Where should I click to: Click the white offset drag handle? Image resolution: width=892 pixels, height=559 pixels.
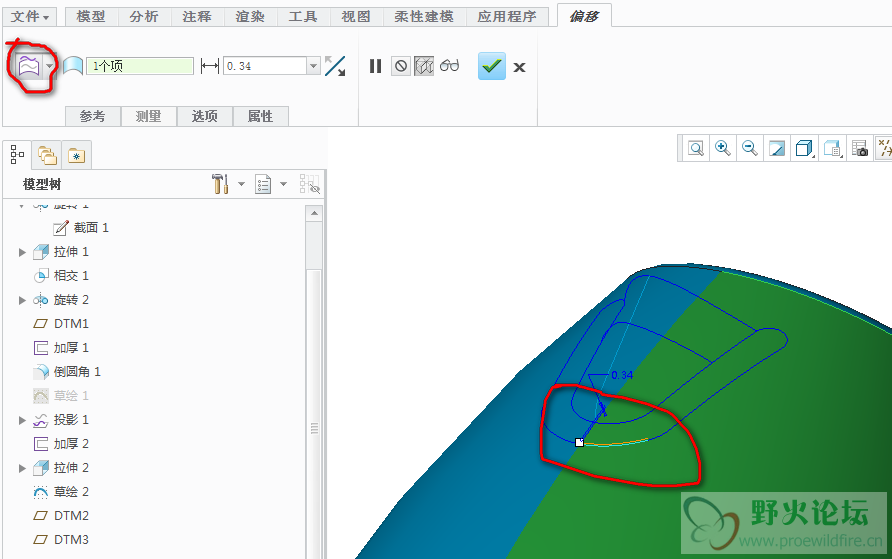579,442
